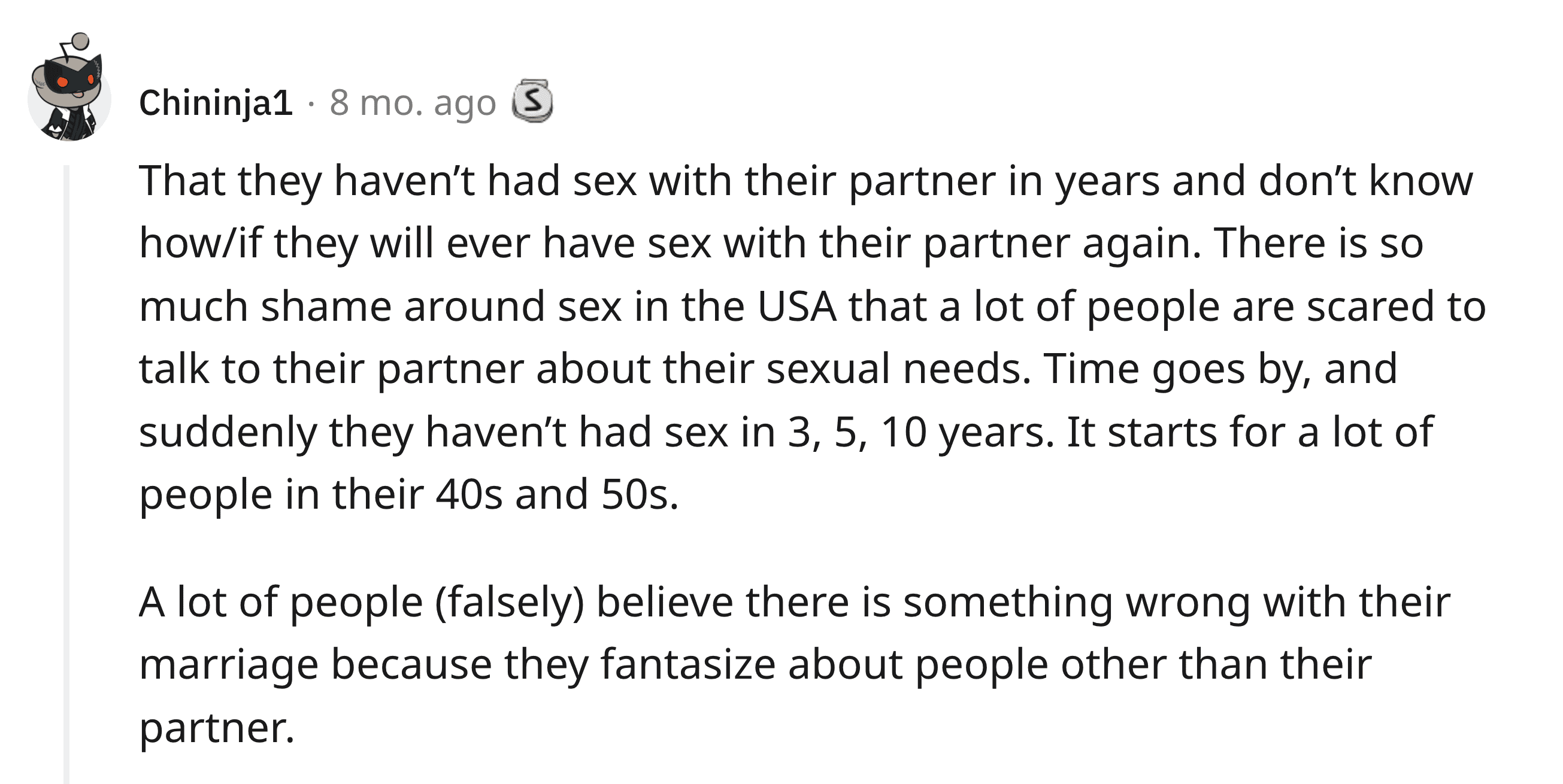The width and height of the screenshot is (1563, 784).
Task: Click the word 'USA' in the comment
Action: pyautogui.click(x=796, y=306)
